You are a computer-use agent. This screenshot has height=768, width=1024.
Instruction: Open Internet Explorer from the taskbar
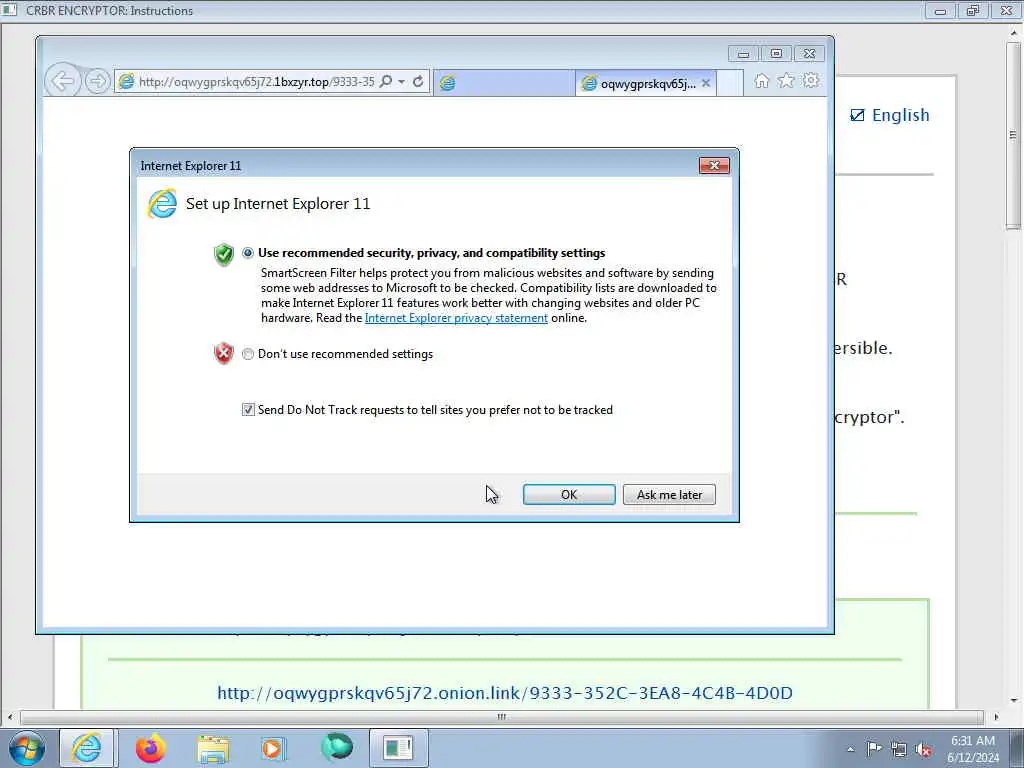[x=86, y=748]
